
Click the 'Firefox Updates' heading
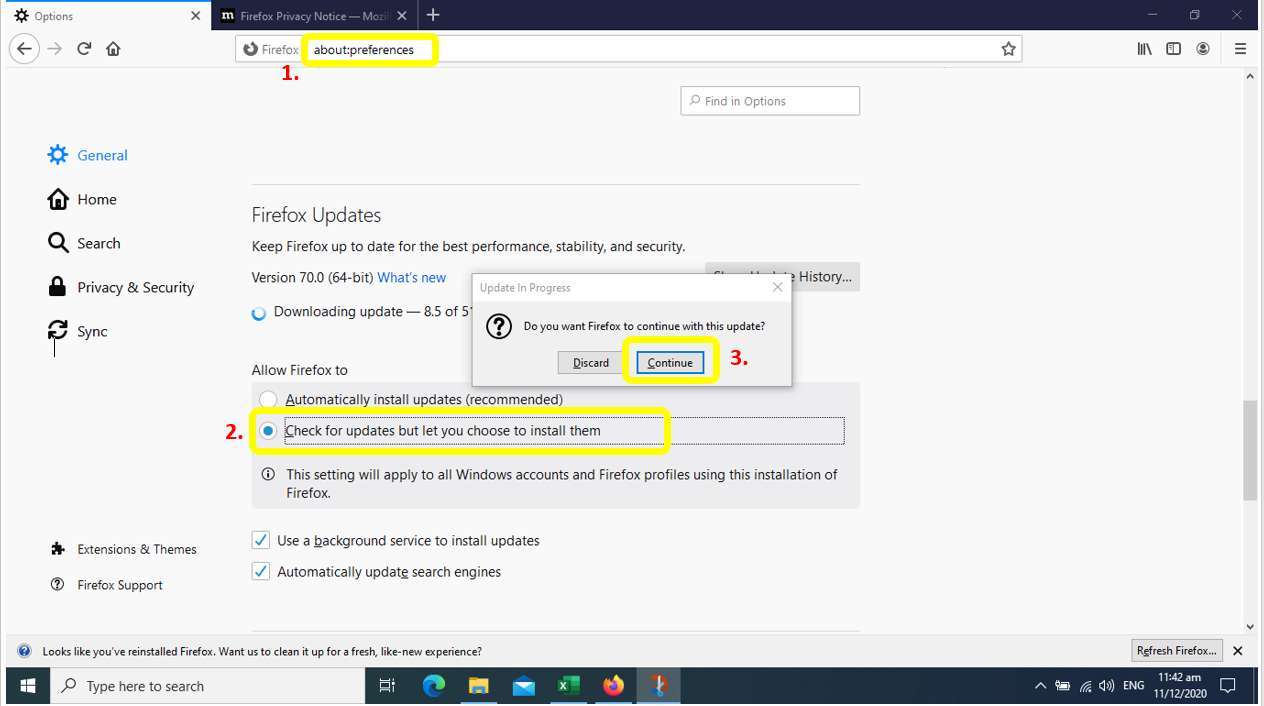pos(316,215)
